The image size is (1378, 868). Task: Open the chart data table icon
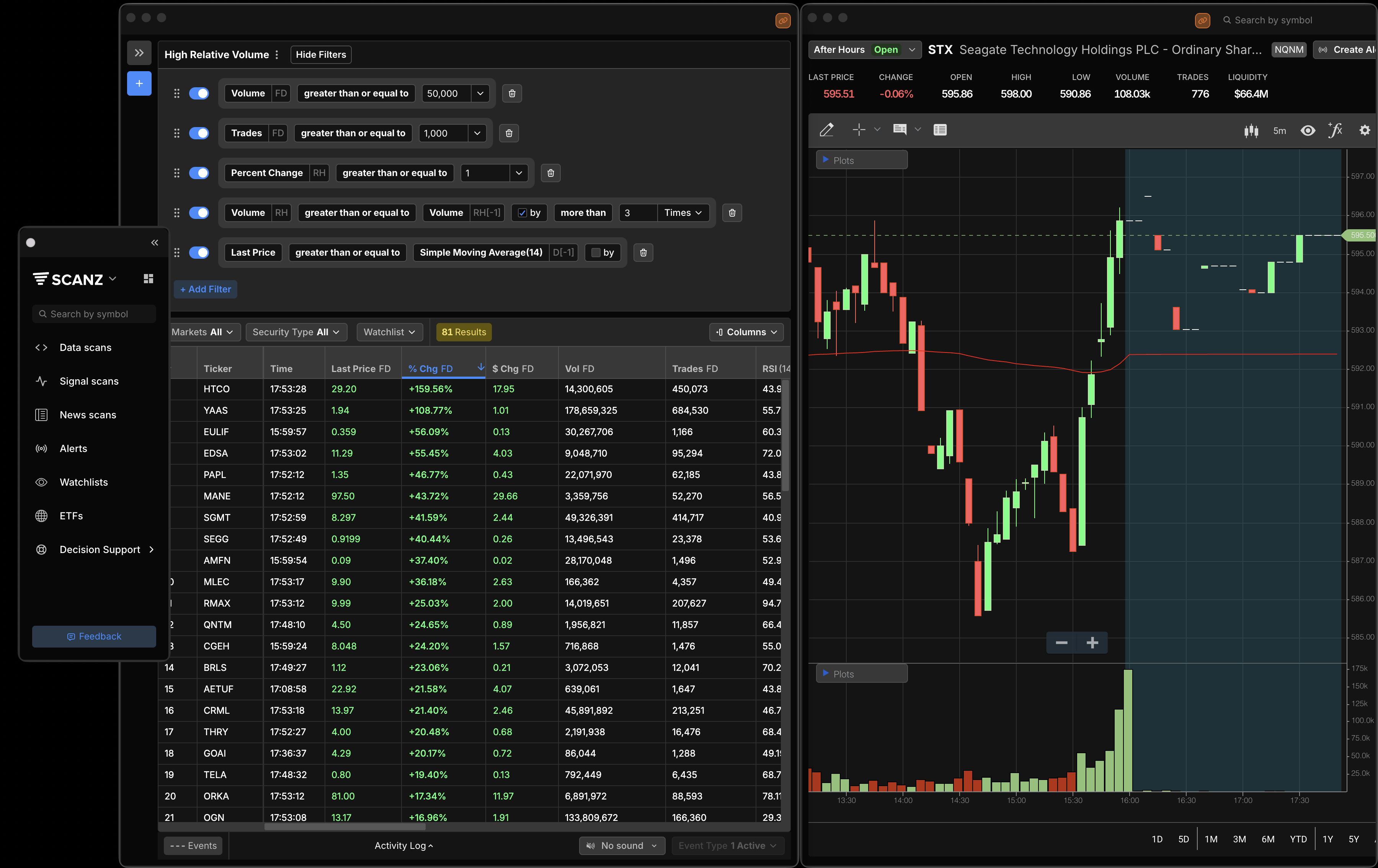tap(940, 130)
